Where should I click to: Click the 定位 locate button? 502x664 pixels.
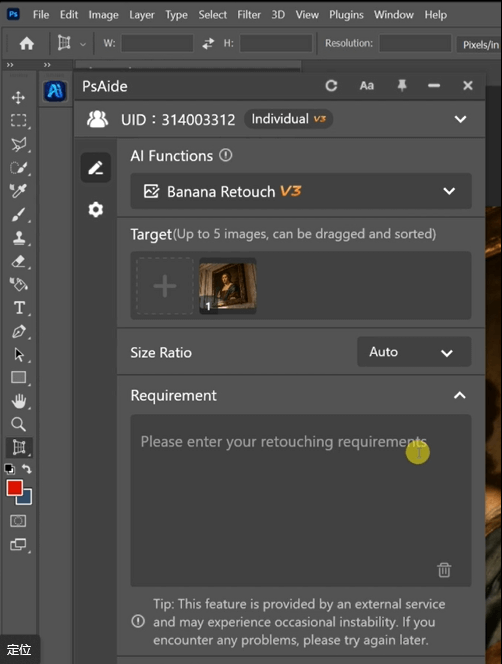click(x=19, y=649)
